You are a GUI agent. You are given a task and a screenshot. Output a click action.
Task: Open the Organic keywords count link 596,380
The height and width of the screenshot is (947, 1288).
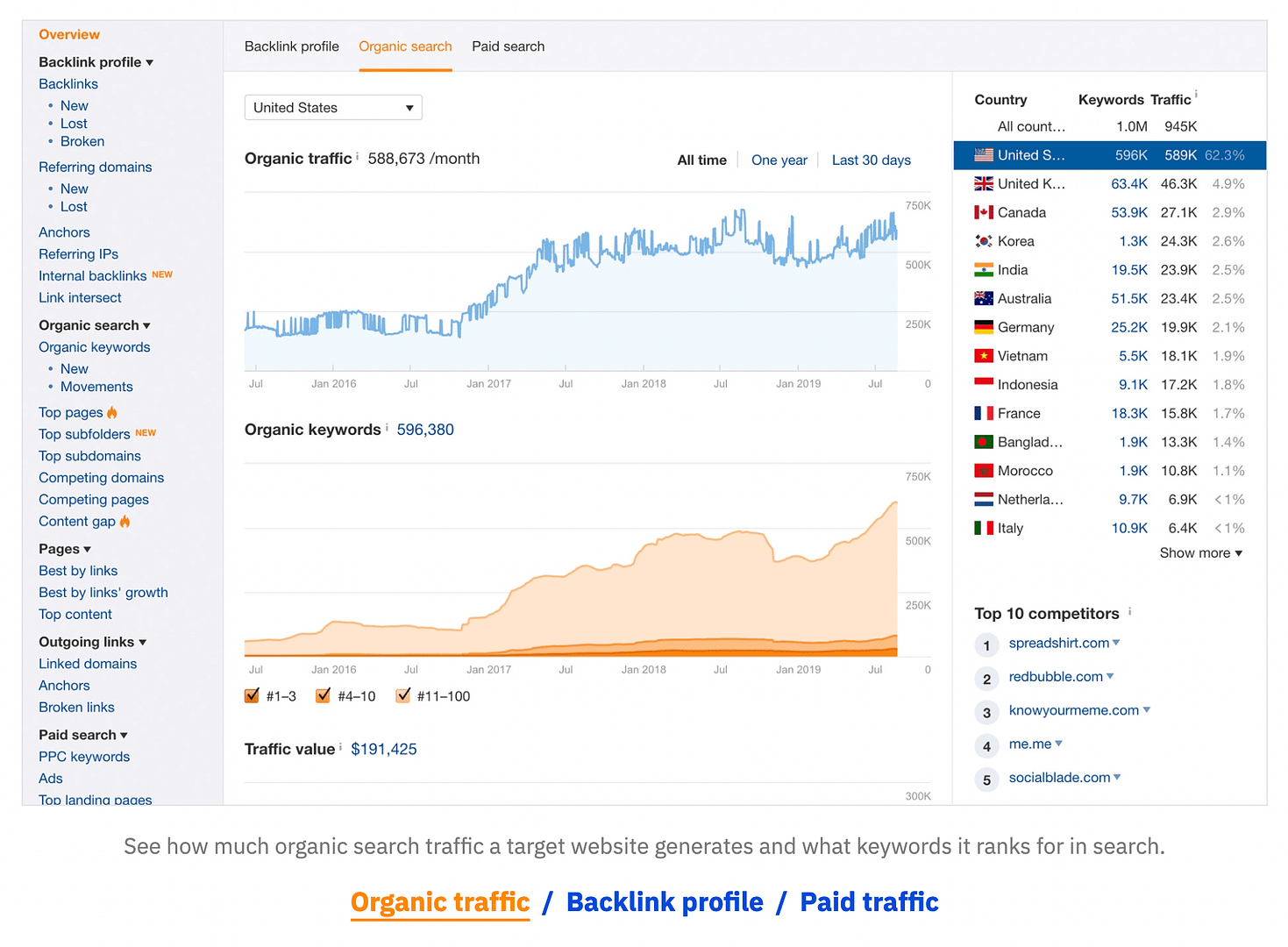[425, 430]
